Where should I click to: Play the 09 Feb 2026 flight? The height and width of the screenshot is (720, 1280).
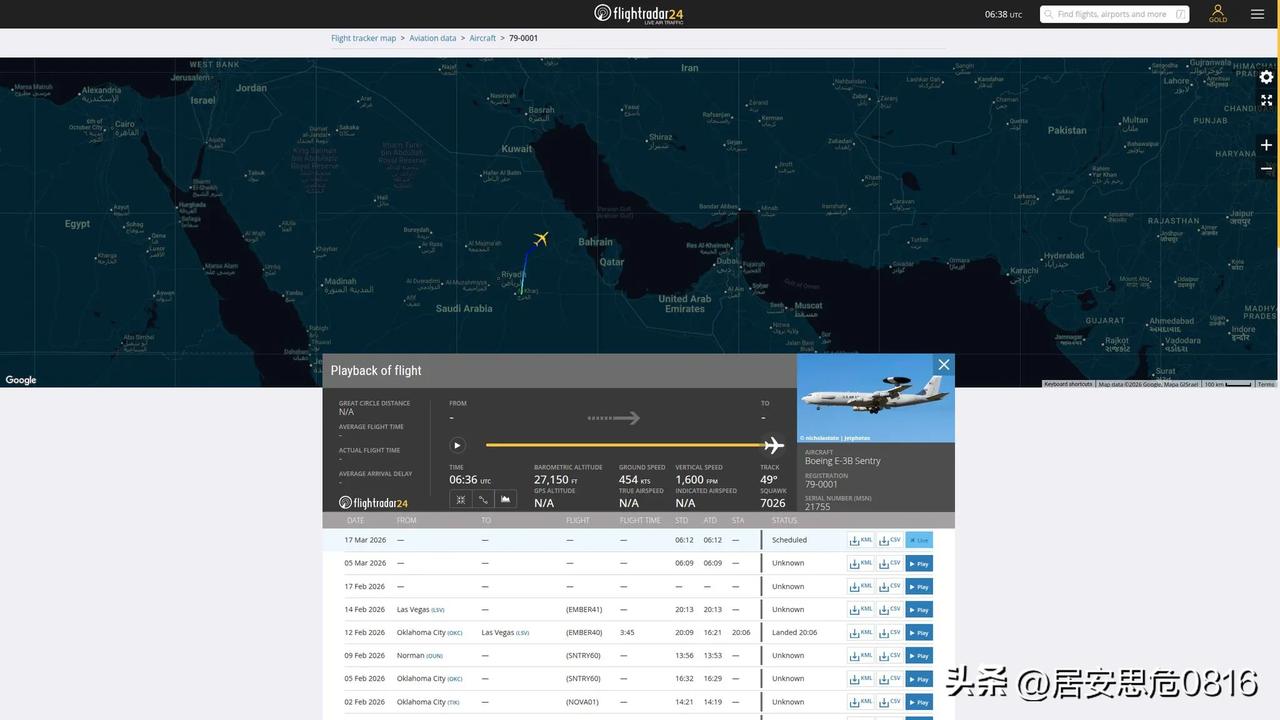pyautogui.click(x=919, y=655)
